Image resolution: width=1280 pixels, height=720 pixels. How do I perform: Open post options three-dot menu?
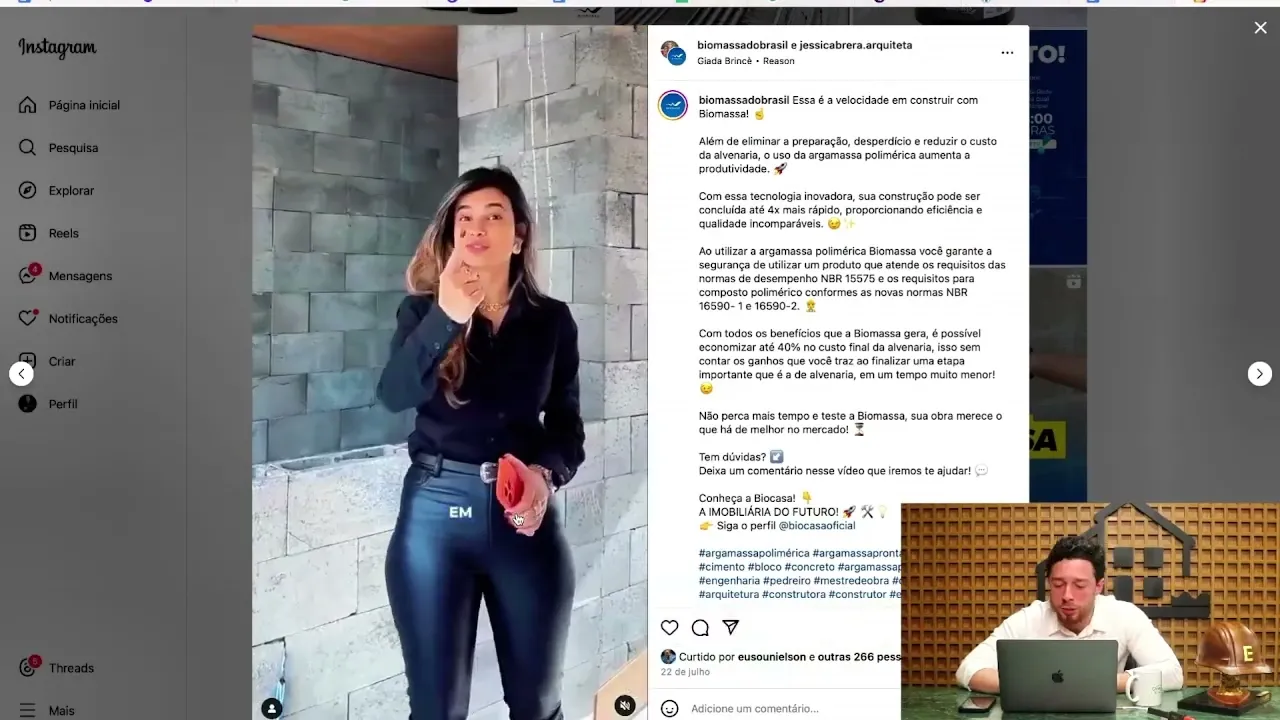click(1007, 53)
